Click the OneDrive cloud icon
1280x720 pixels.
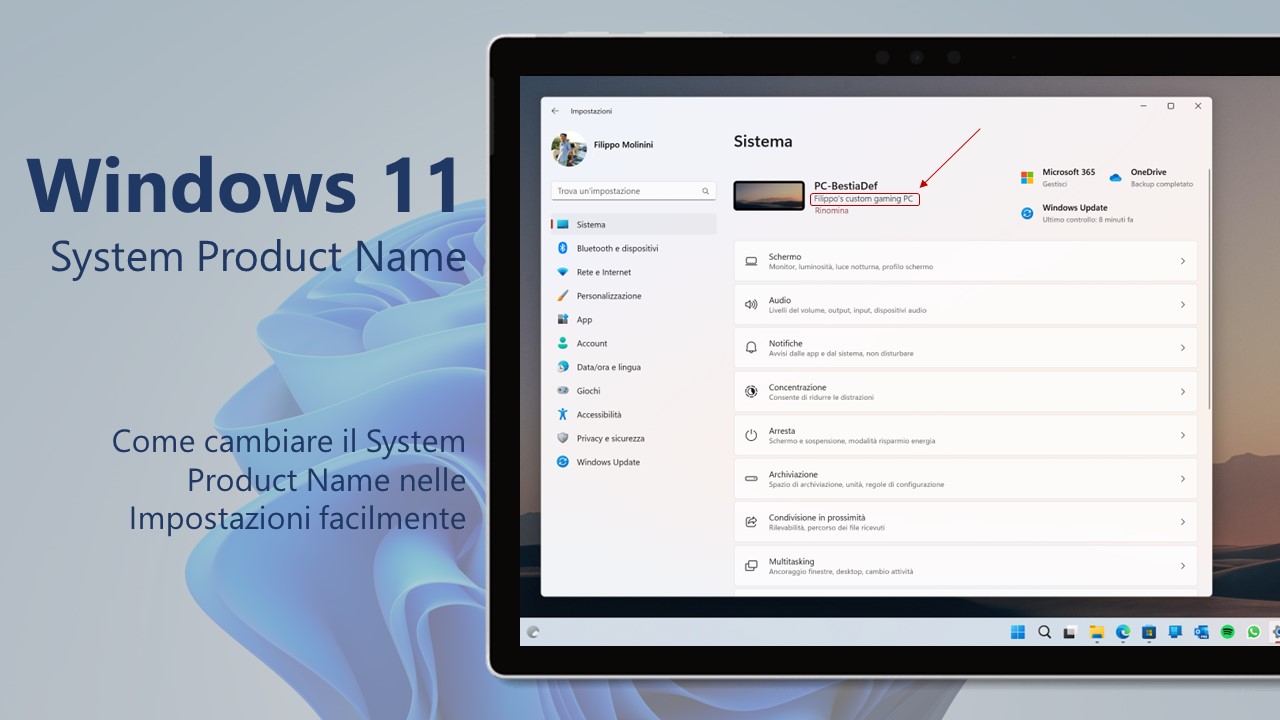pos(1116,178)
